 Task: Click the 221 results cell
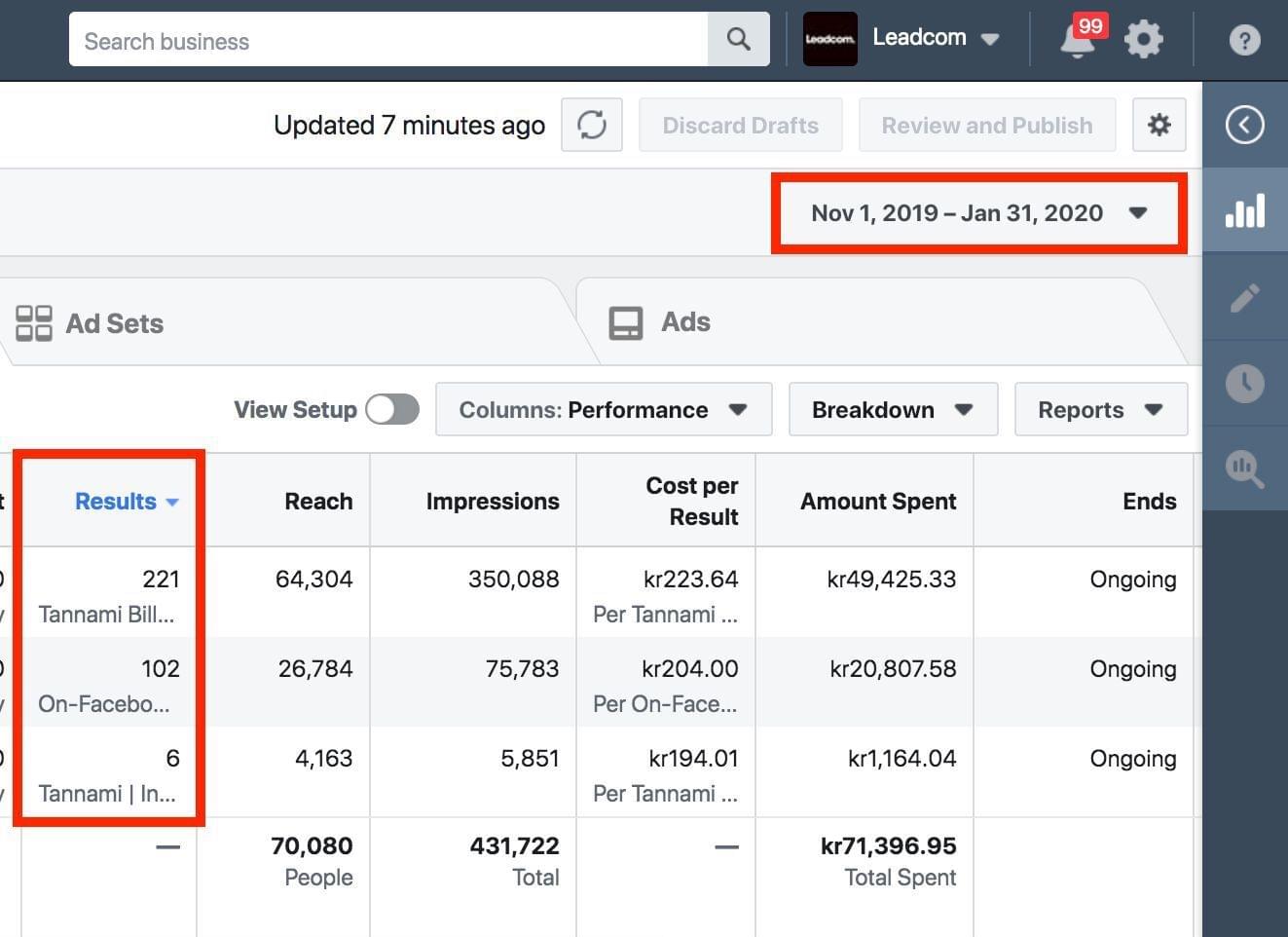point(161,580)
